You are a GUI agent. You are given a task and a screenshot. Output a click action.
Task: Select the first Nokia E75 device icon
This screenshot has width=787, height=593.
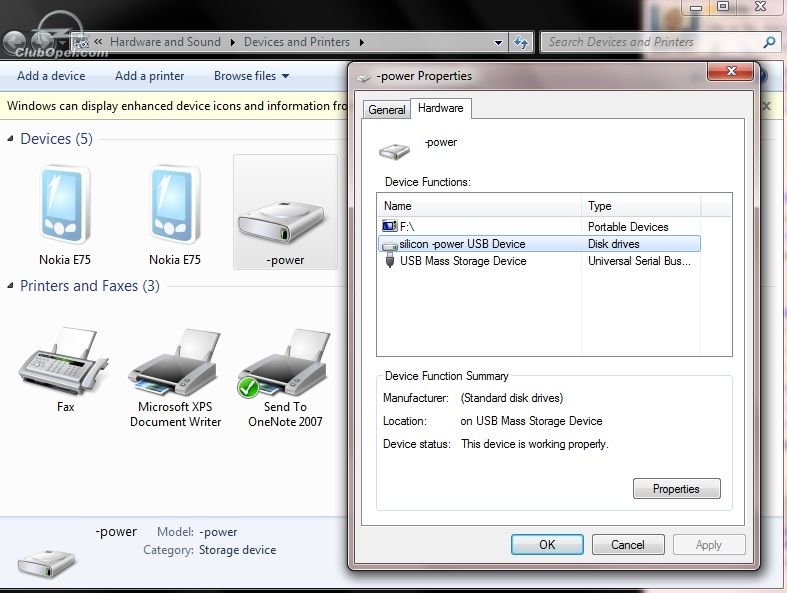pos(65,205)
